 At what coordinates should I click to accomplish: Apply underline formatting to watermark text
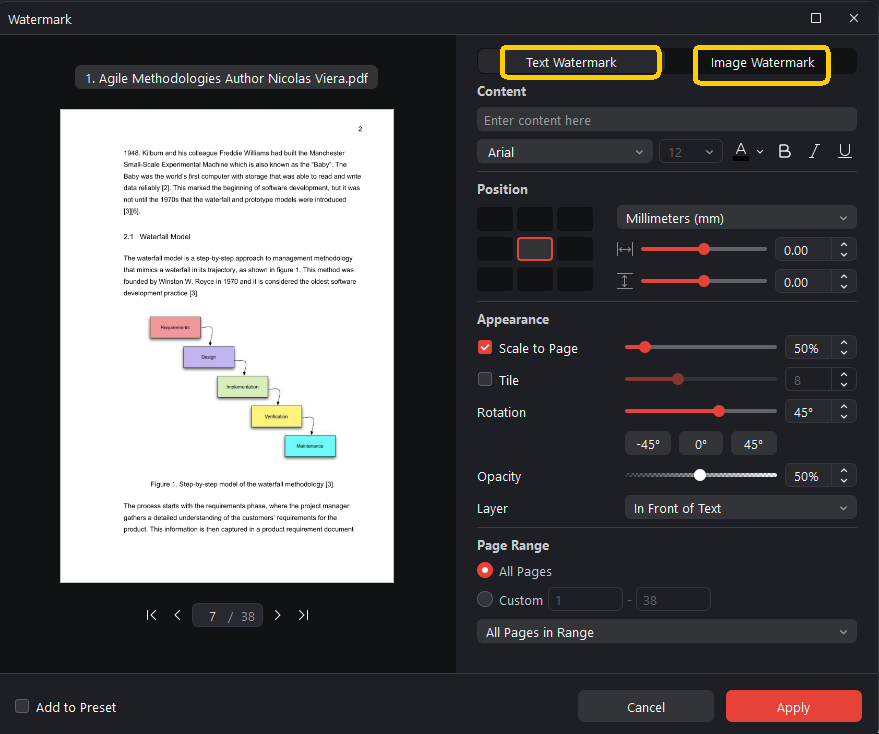(844, 151)
